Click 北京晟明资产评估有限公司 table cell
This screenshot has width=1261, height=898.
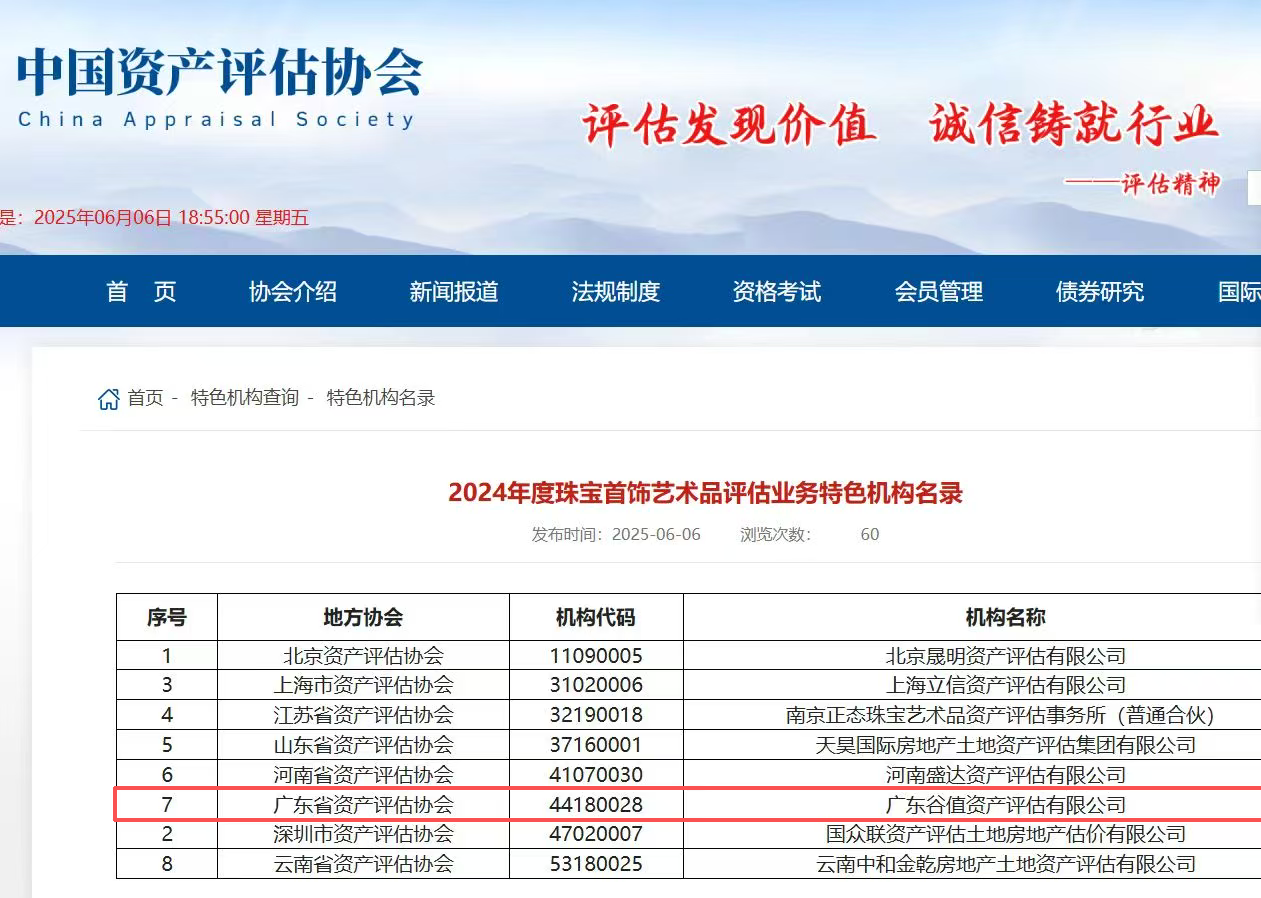tap(1005, 657)
